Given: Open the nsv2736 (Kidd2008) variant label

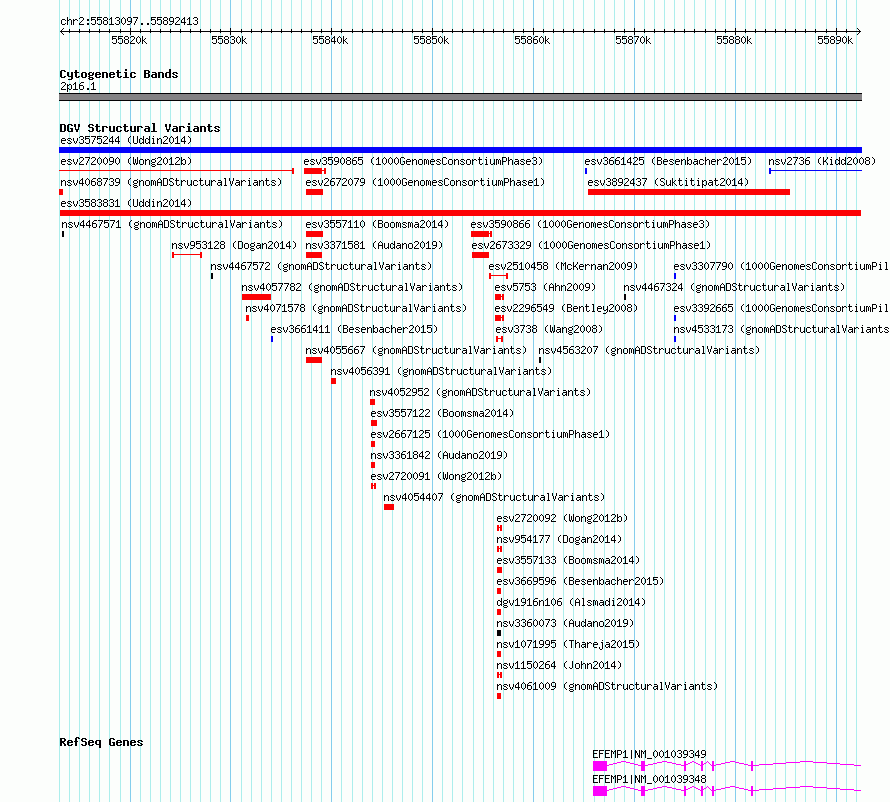Looking at the screenshot, I should coord(822,161).
